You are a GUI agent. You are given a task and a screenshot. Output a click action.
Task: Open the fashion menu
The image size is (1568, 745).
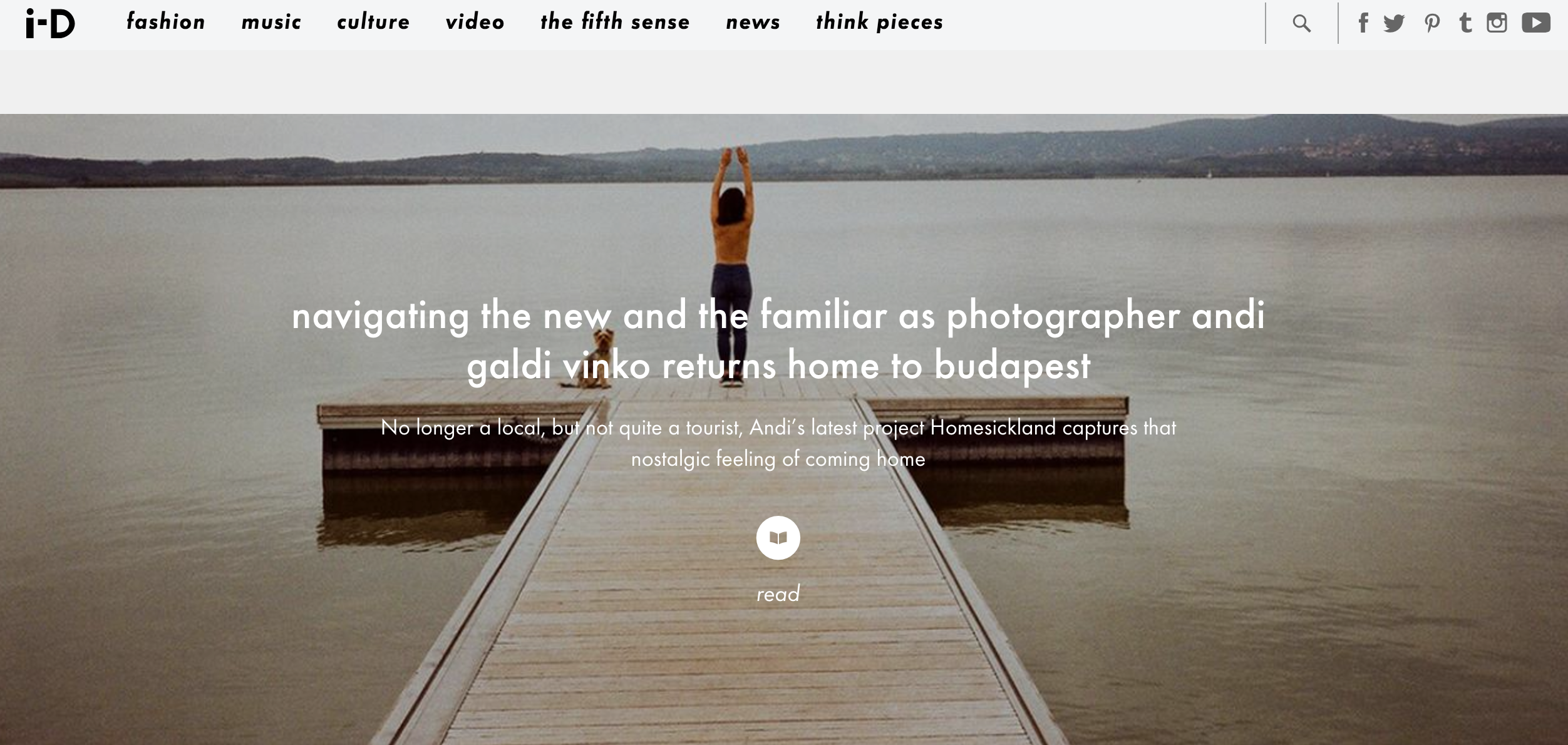(x=165, y=22)
